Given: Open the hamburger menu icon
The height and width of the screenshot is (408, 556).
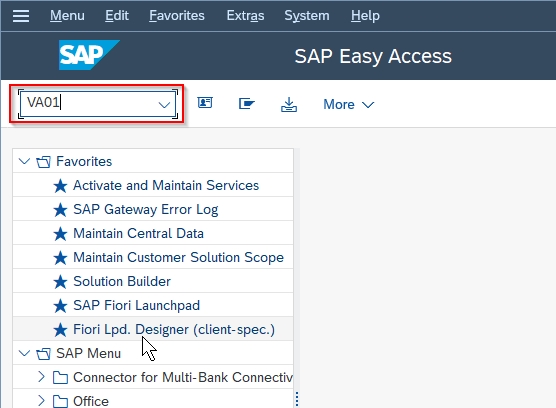Looking at the screenshot, I should click(21, 16).
